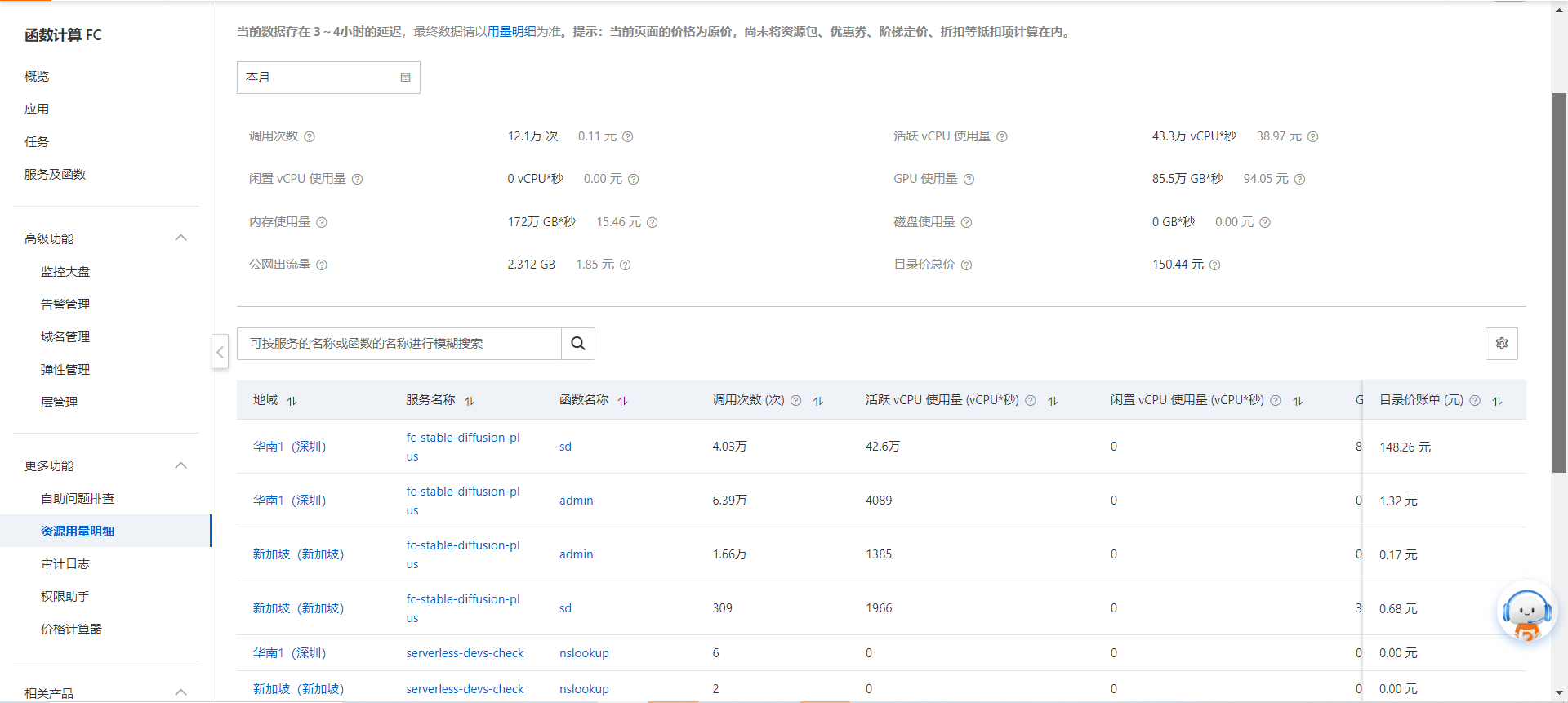Sort by 目录价账单 column
The width and height of the screenshot is (1568, 703).
(x=1497, y=401)
